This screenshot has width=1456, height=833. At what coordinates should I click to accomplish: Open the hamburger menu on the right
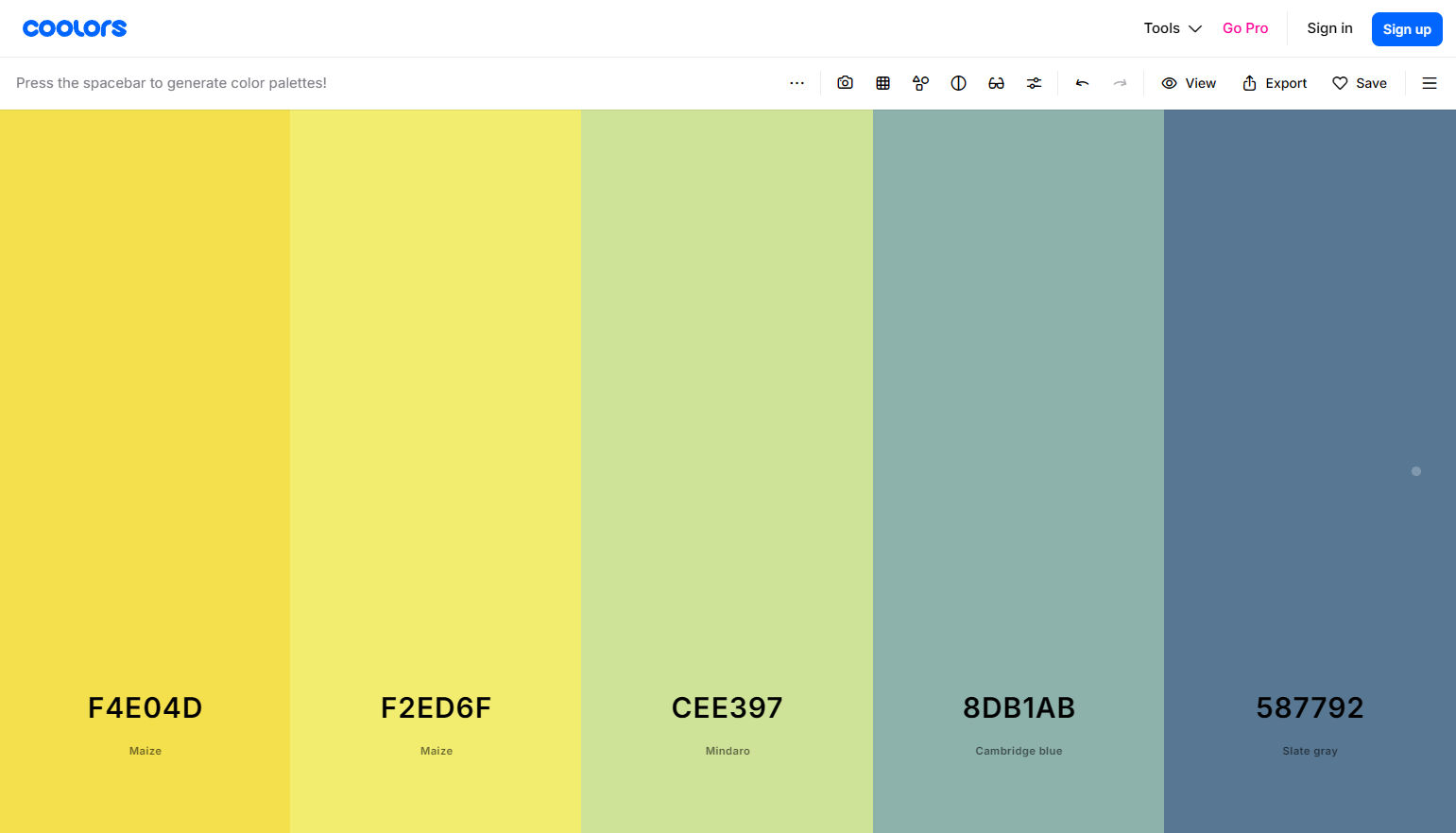pyautogui.click(x=1430, y=83)
